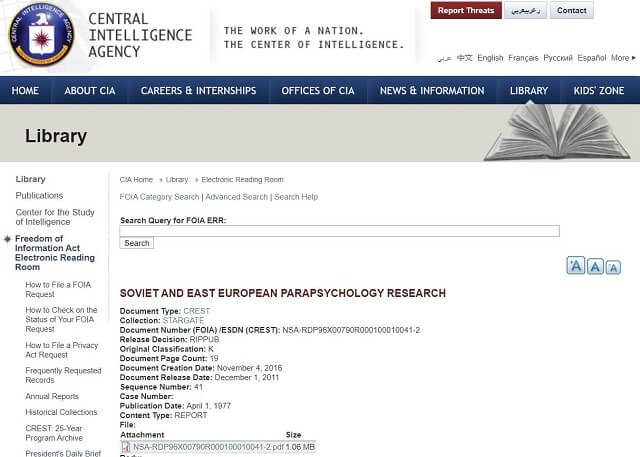This screenshot has height=457, width=640.
Task: Open How to Check FOIA Request Status
Action: [61, 319]
